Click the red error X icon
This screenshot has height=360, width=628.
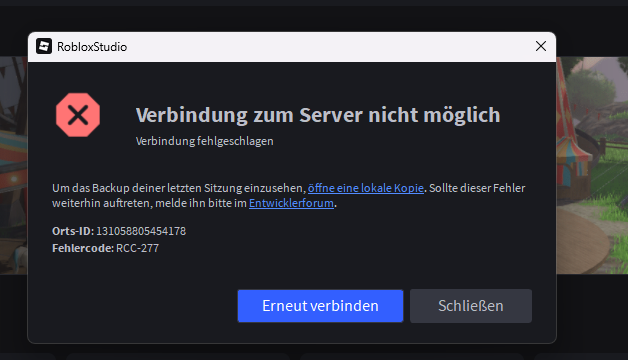coord(78,115)
